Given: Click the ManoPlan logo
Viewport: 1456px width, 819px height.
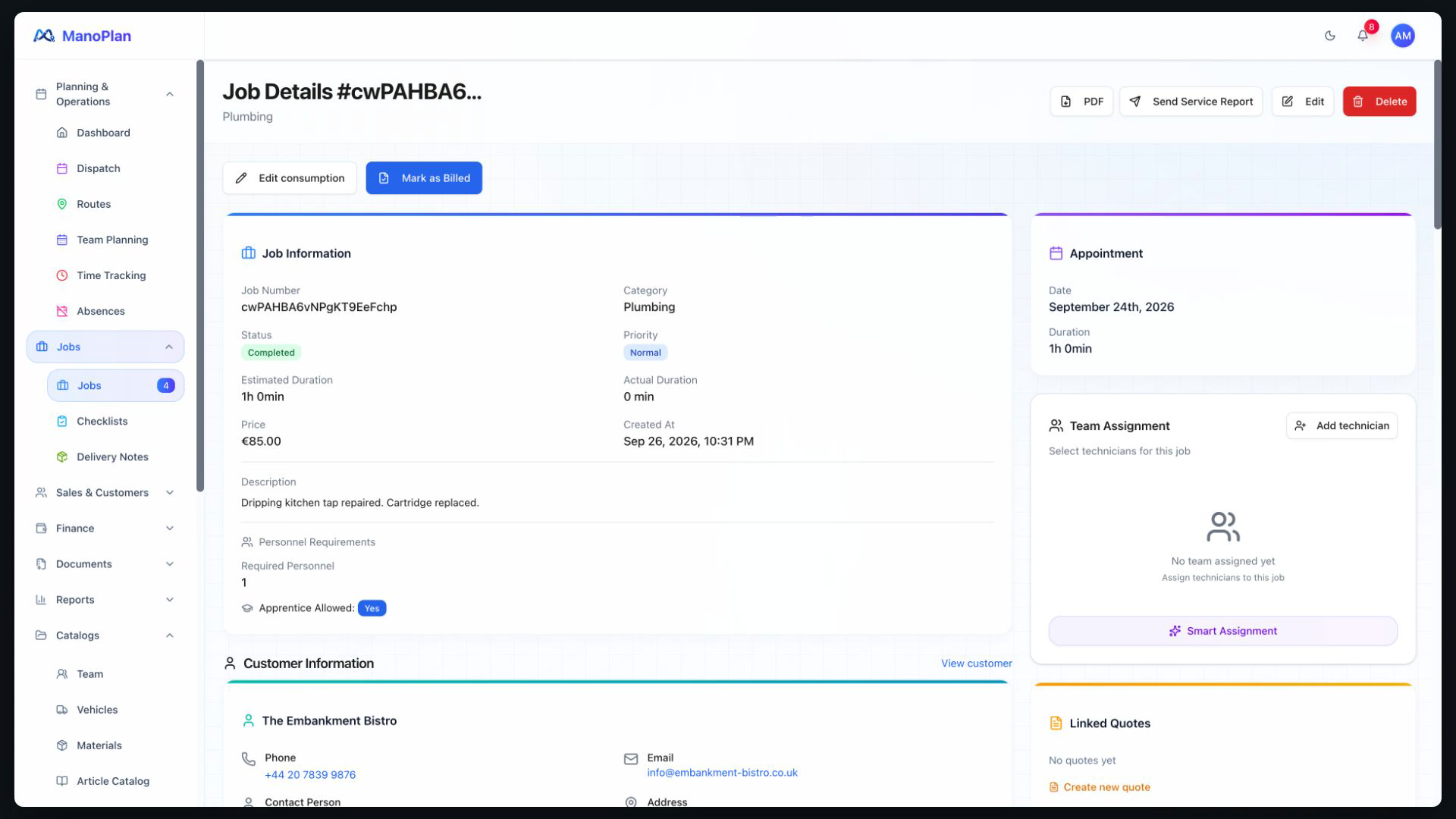Looking at the screenshot, I should 82,36.
